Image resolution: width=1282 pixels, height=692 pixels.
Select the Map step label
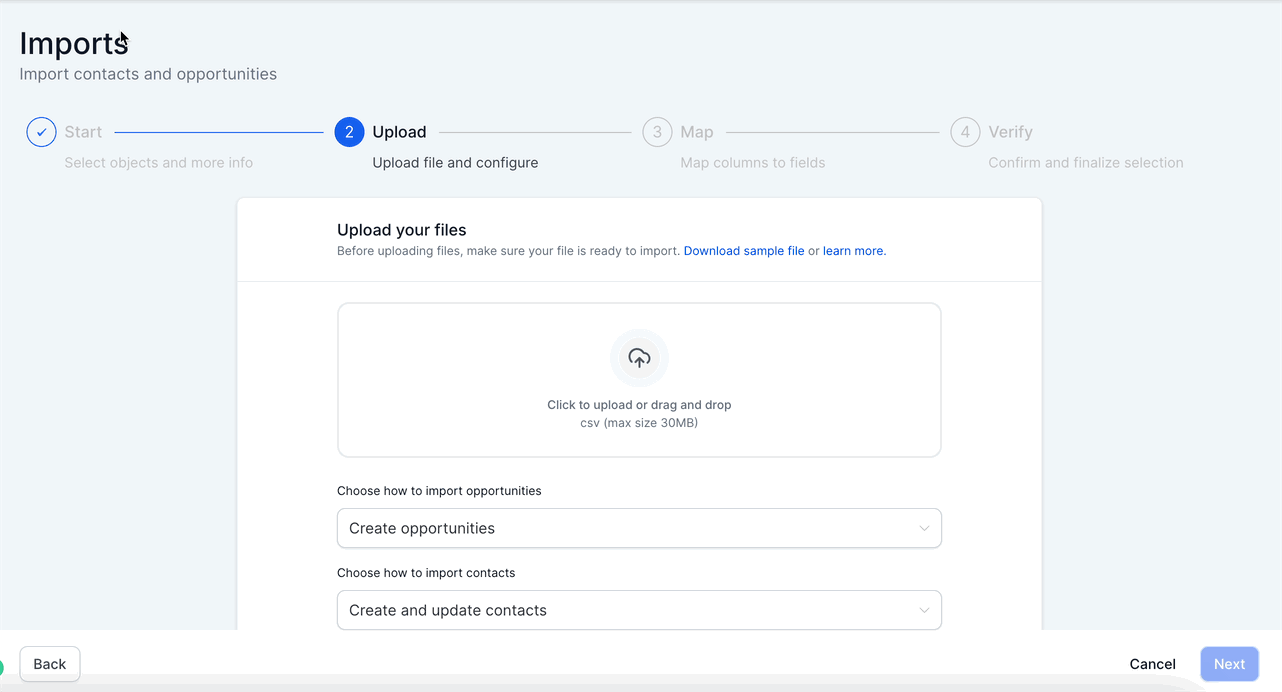click(697, 132)
